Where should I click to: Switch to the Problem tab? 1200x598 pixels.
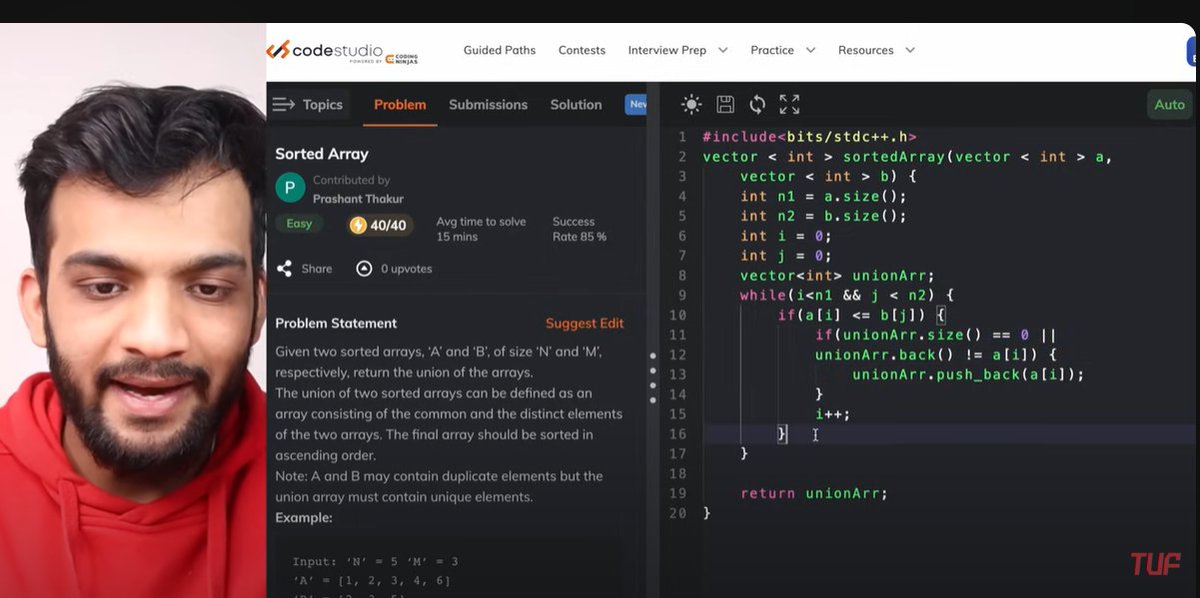coord(400,104)
